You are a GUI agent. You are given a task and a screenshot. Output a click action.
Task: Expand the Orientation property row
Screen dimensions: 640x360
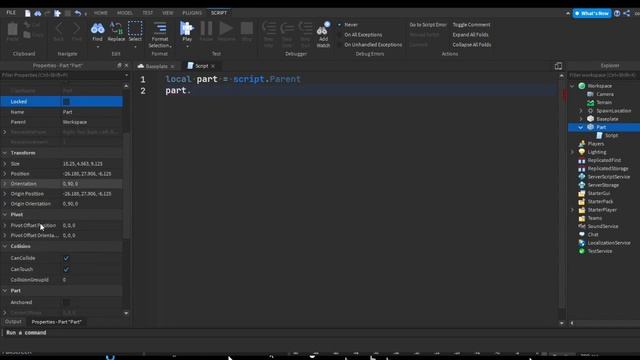[5, 184]
